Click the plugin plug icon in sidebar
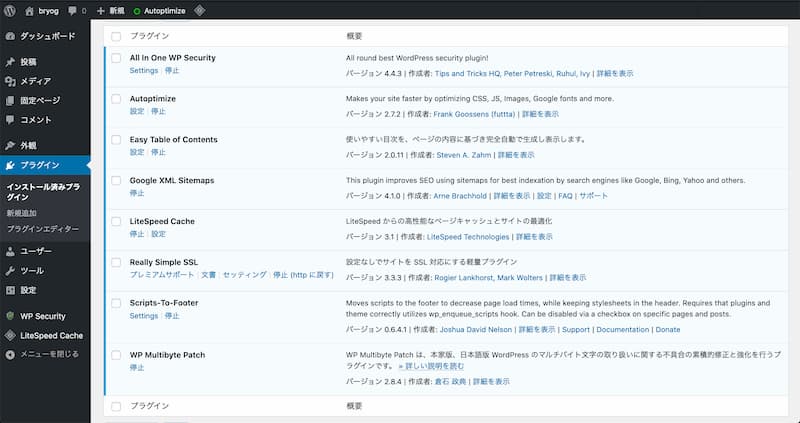This screenshot has width=800, height=423. (x=10, y=165)
